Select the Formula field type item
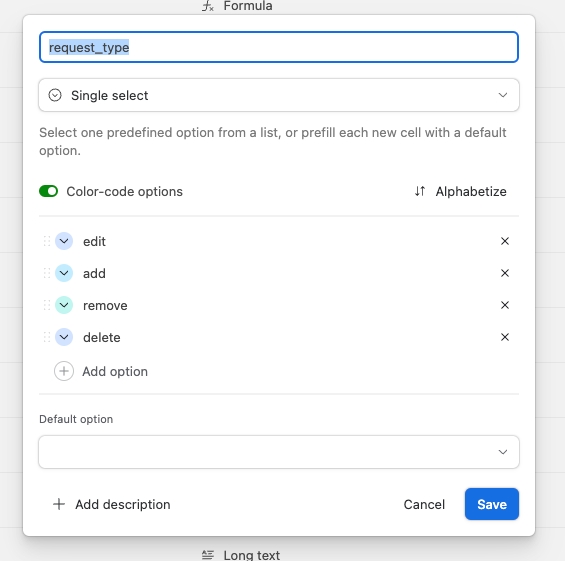Viewport: 565px width, 561px height. [238, 6]
